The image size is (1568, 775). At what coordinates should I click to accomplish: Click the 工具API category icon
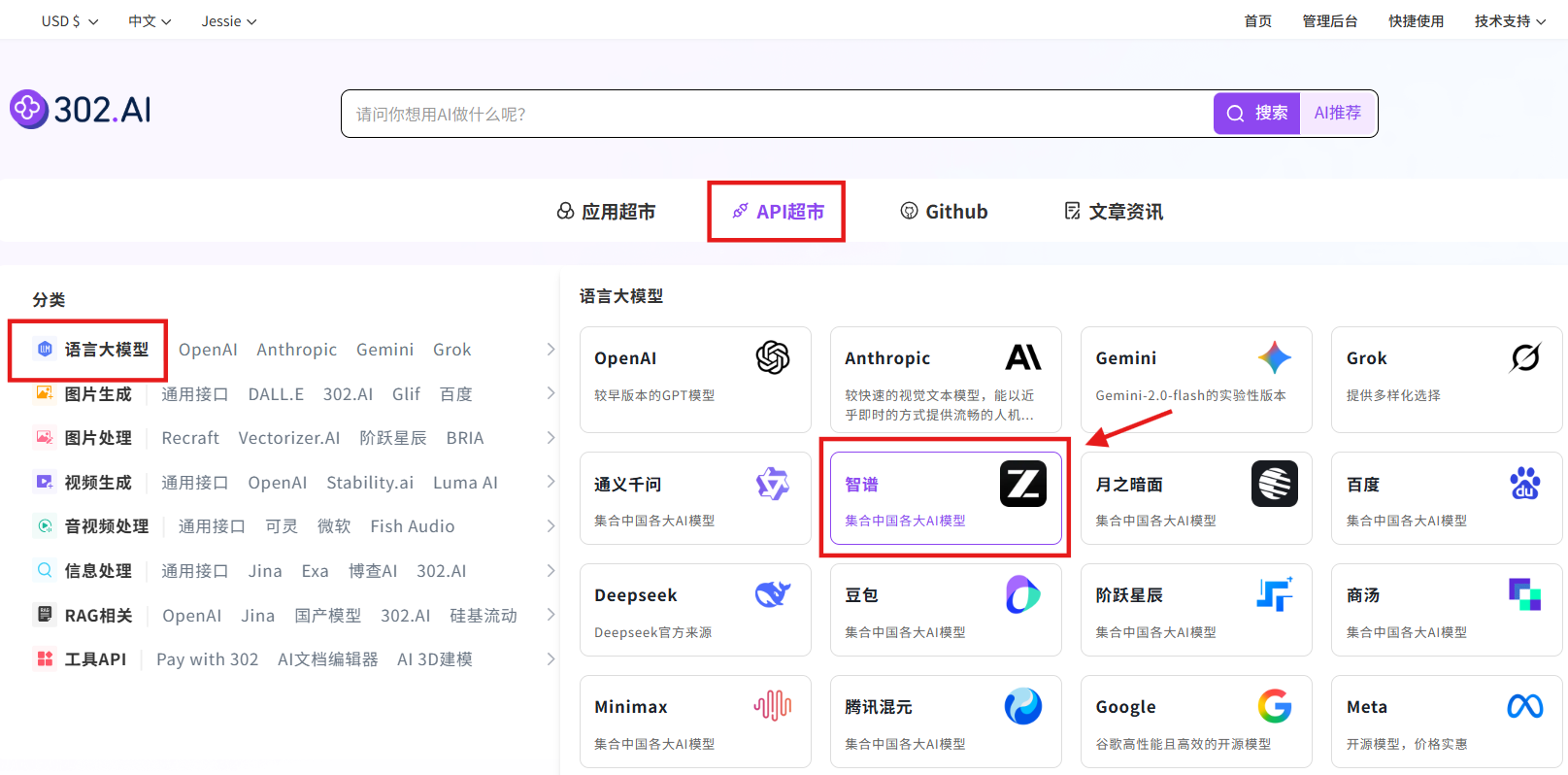45,658
